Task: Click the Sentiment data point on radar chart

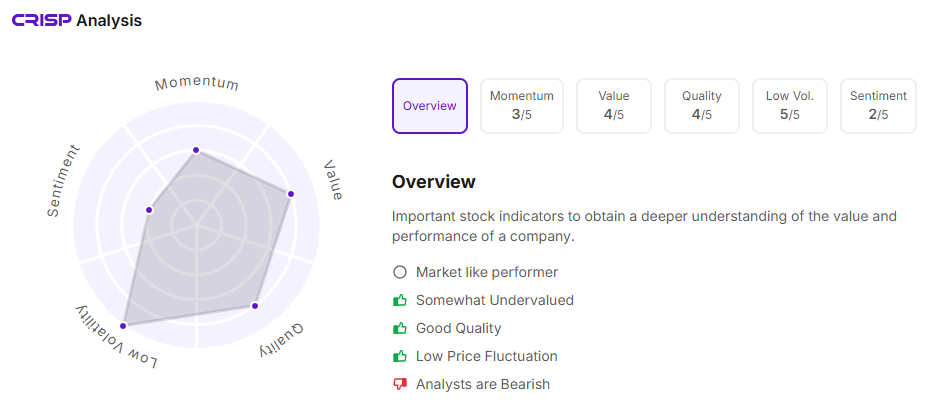Action: (x=149, y=209)
